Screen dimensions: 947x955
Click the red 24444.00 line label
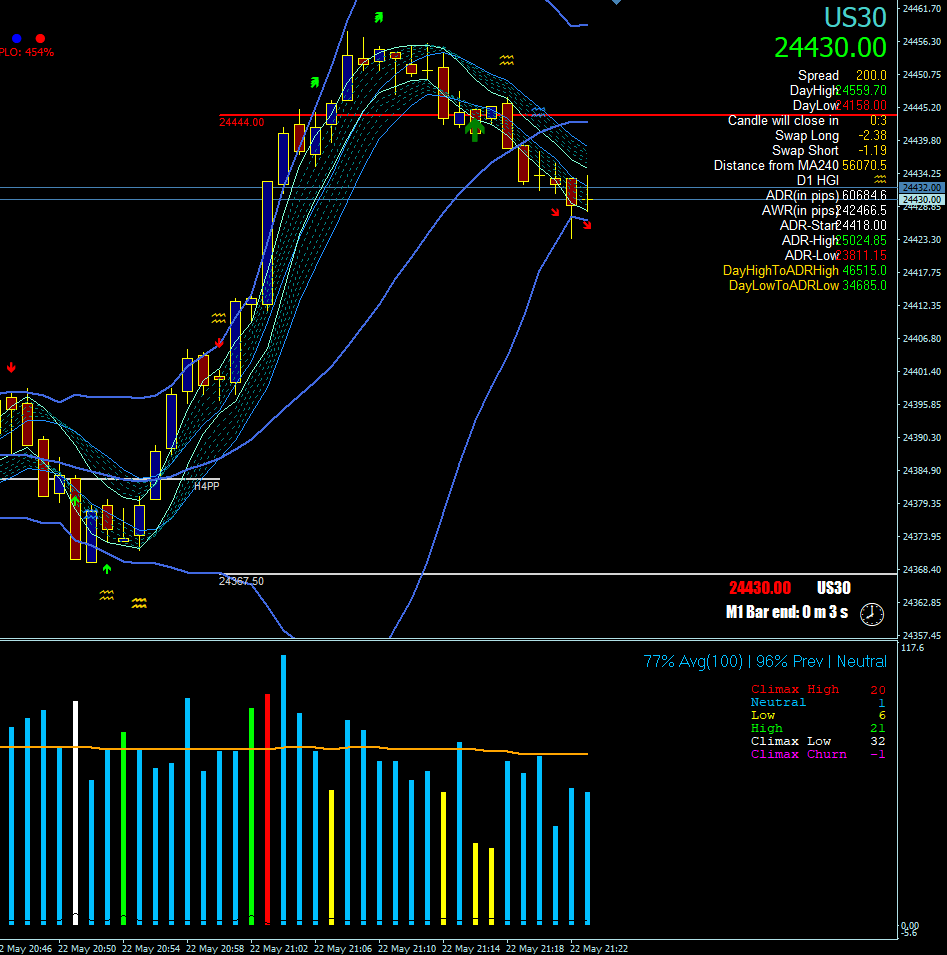pyautogui.click(x=242, y=122)
